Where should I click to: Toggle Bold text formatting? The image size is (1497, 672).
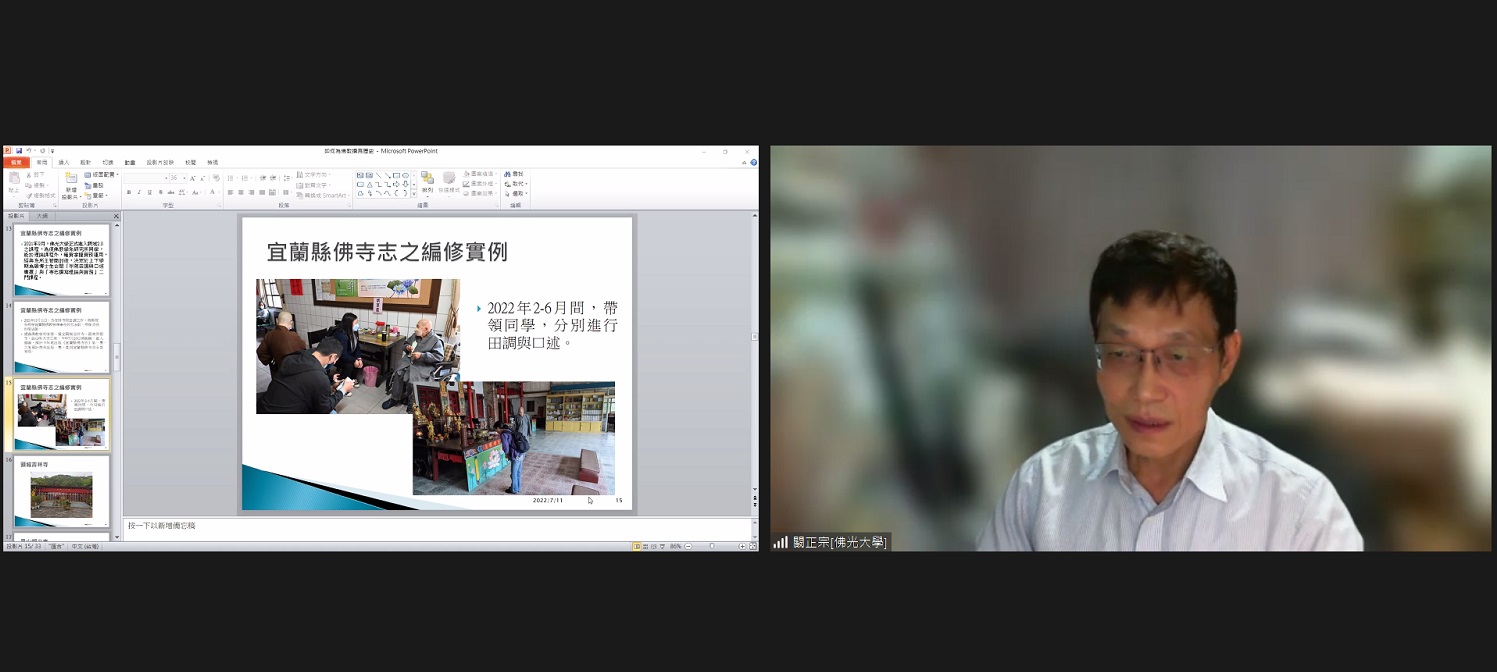tap(128, 192)
